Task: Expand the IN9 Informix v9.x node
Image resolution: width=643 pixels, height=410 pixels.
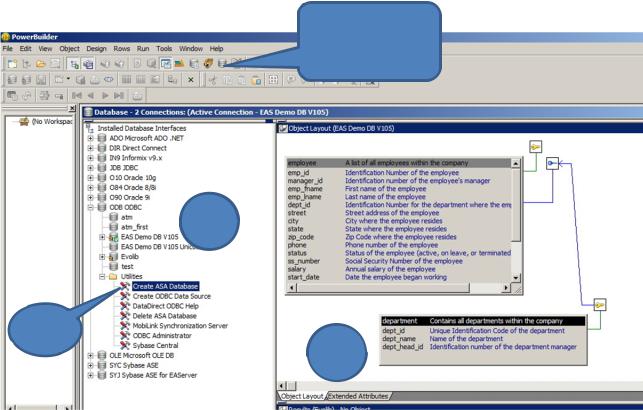Action: coord(91,158)
